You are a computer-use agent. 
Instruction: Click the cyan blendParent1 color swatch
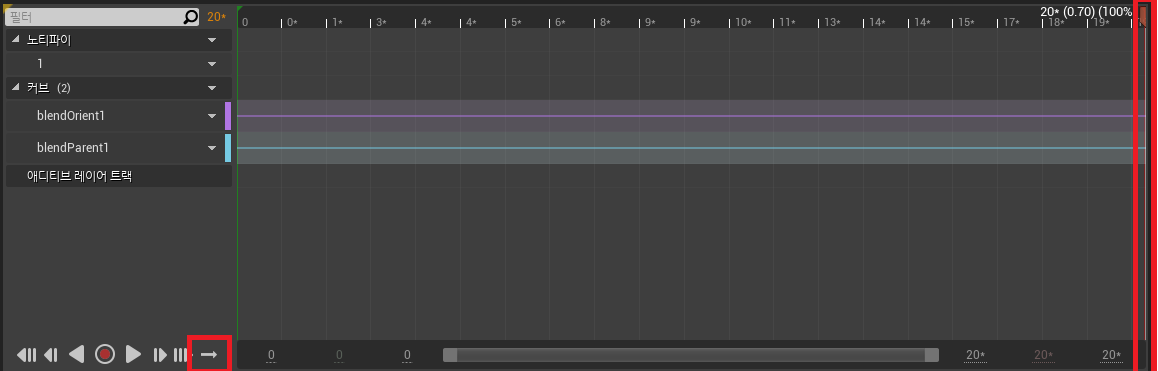228,148
